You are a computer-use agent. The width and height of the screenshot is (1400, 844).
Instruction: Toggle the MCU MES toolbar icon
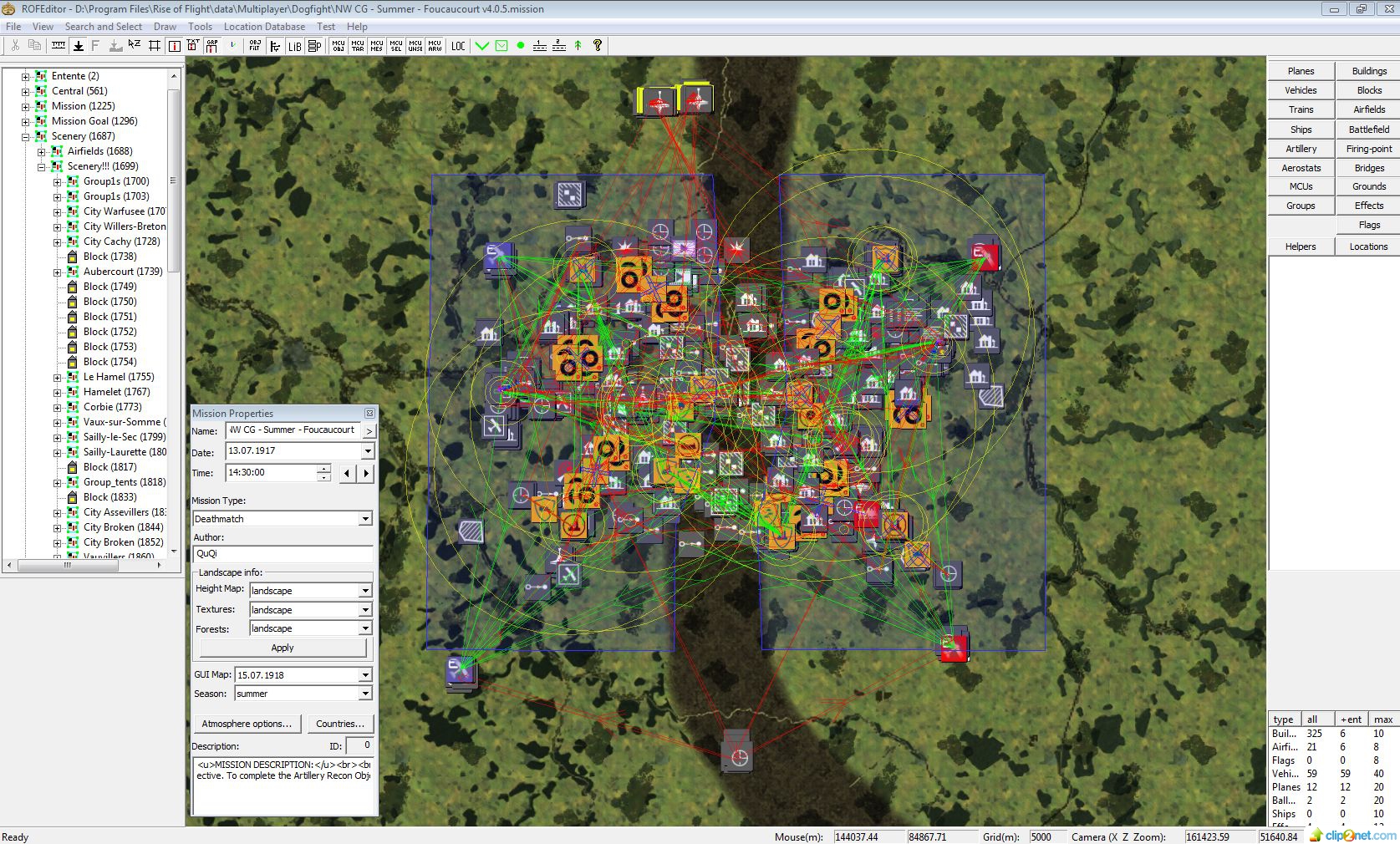click(377, 45)
